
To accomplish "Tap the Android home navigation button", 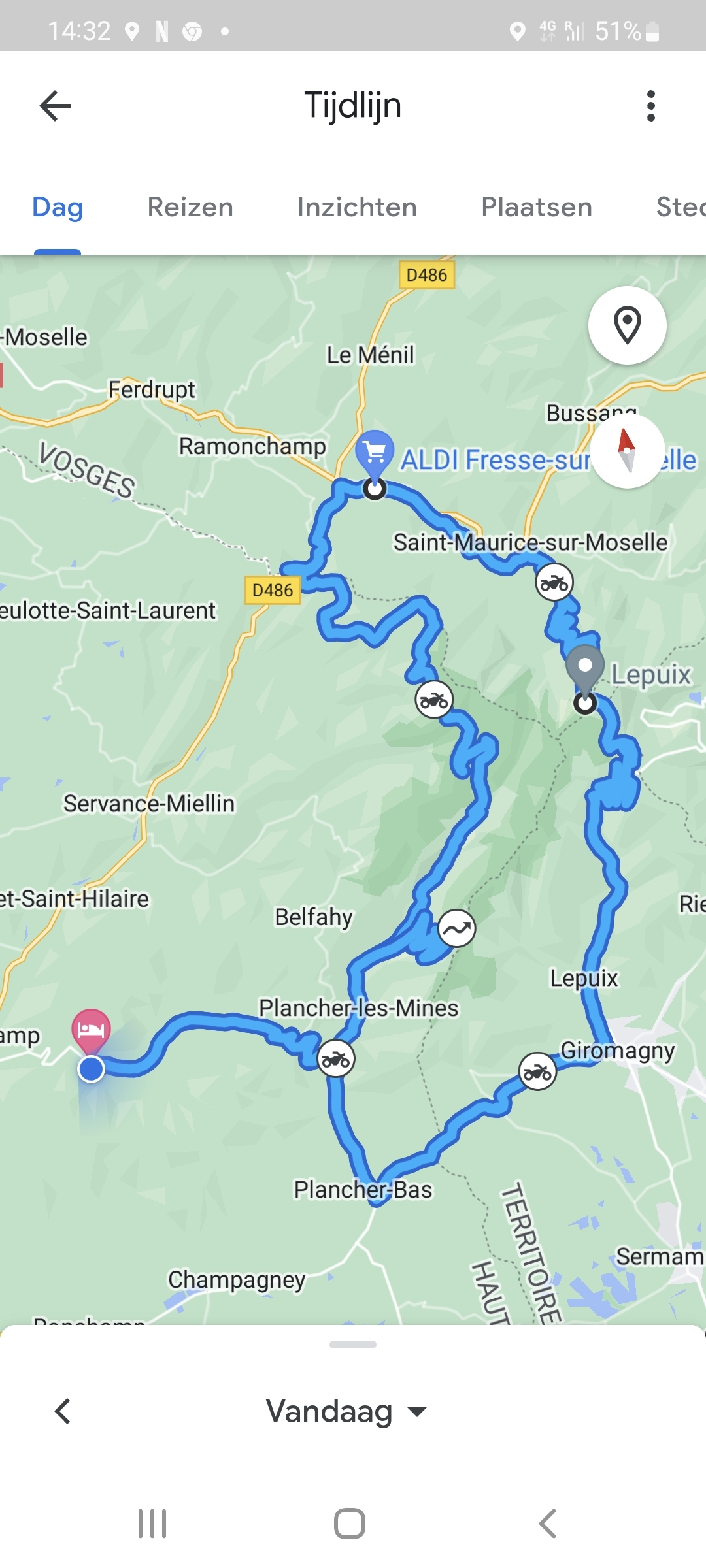I will click(350, 1524).
